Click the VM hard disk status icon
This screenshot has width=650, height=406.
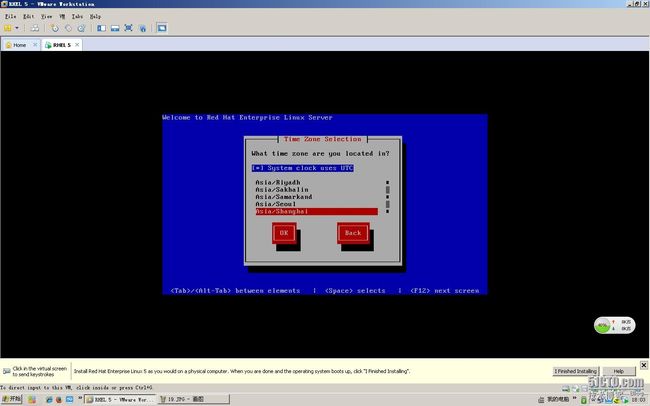coord(566,389)
